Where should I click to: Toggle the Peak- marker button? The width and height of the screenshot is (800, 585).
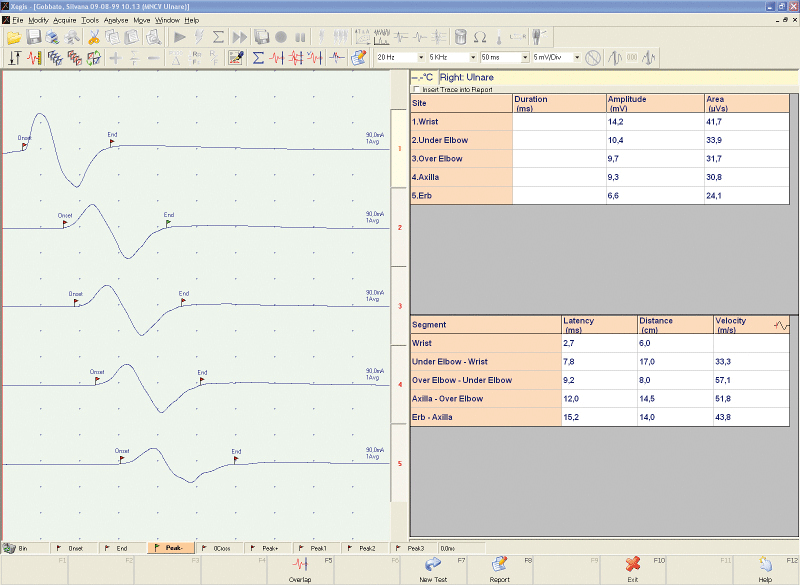point(170,548)
